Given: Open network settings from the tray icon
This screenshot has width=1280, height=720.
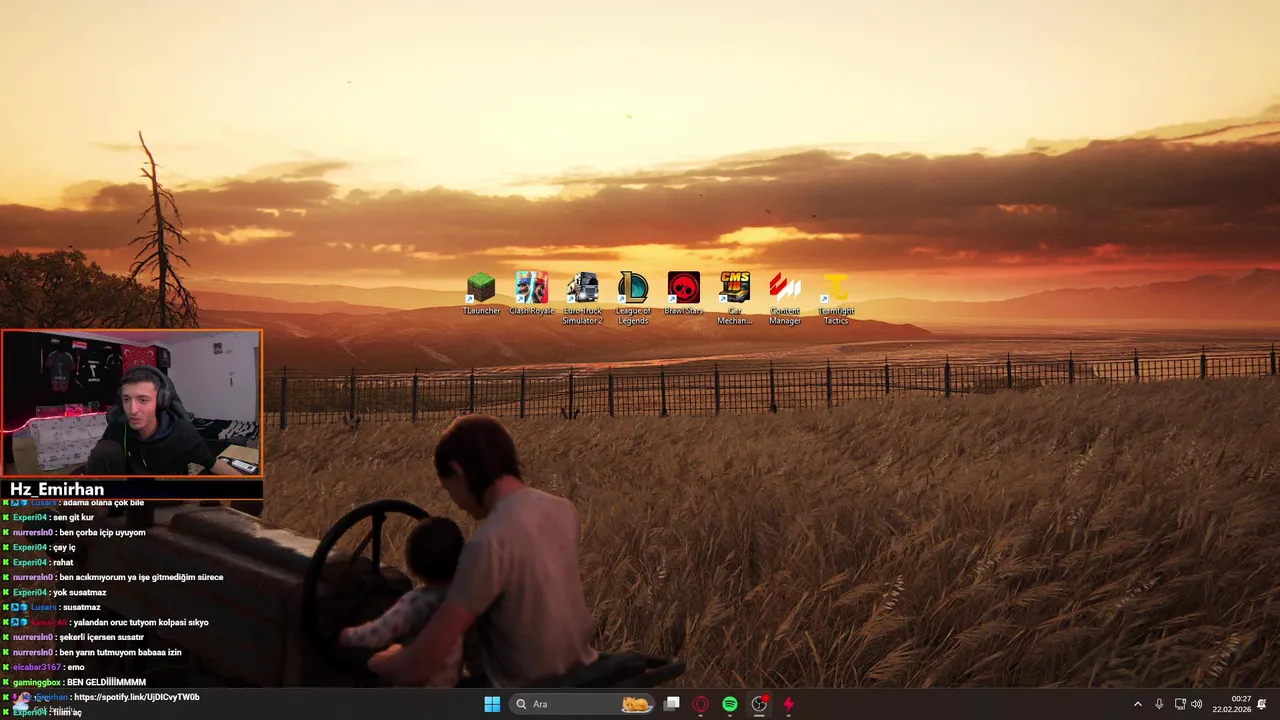Looking at the screenshot, I should click(1180, 704).
